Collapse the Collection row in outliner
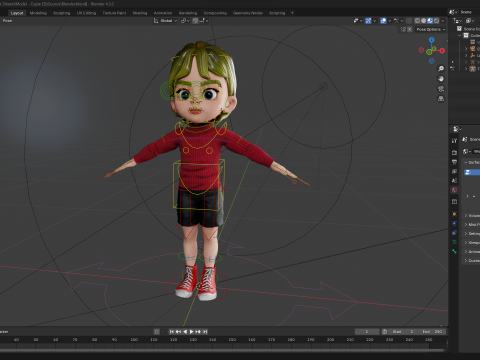Image resolution: width=480 pixels, height=360 pixels. 460,35
